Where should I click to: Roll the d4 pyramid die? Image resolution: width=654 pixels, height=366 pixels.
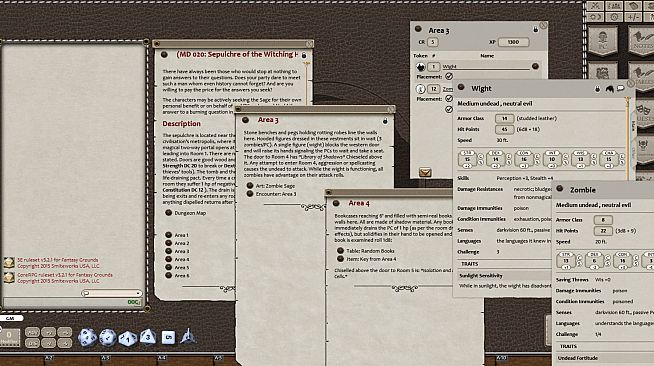coord(188,336)
